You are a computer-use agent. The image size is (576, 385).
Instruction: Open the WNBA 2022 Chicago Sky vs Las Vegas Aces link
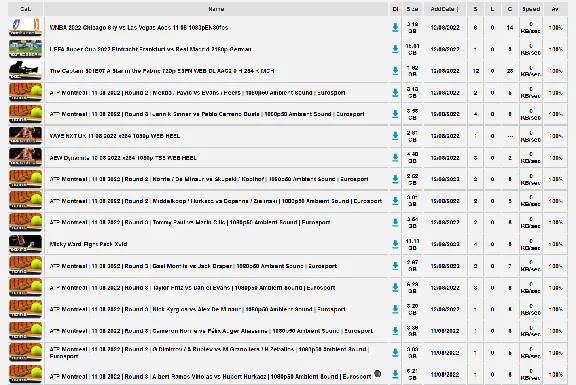pos(138,28)
